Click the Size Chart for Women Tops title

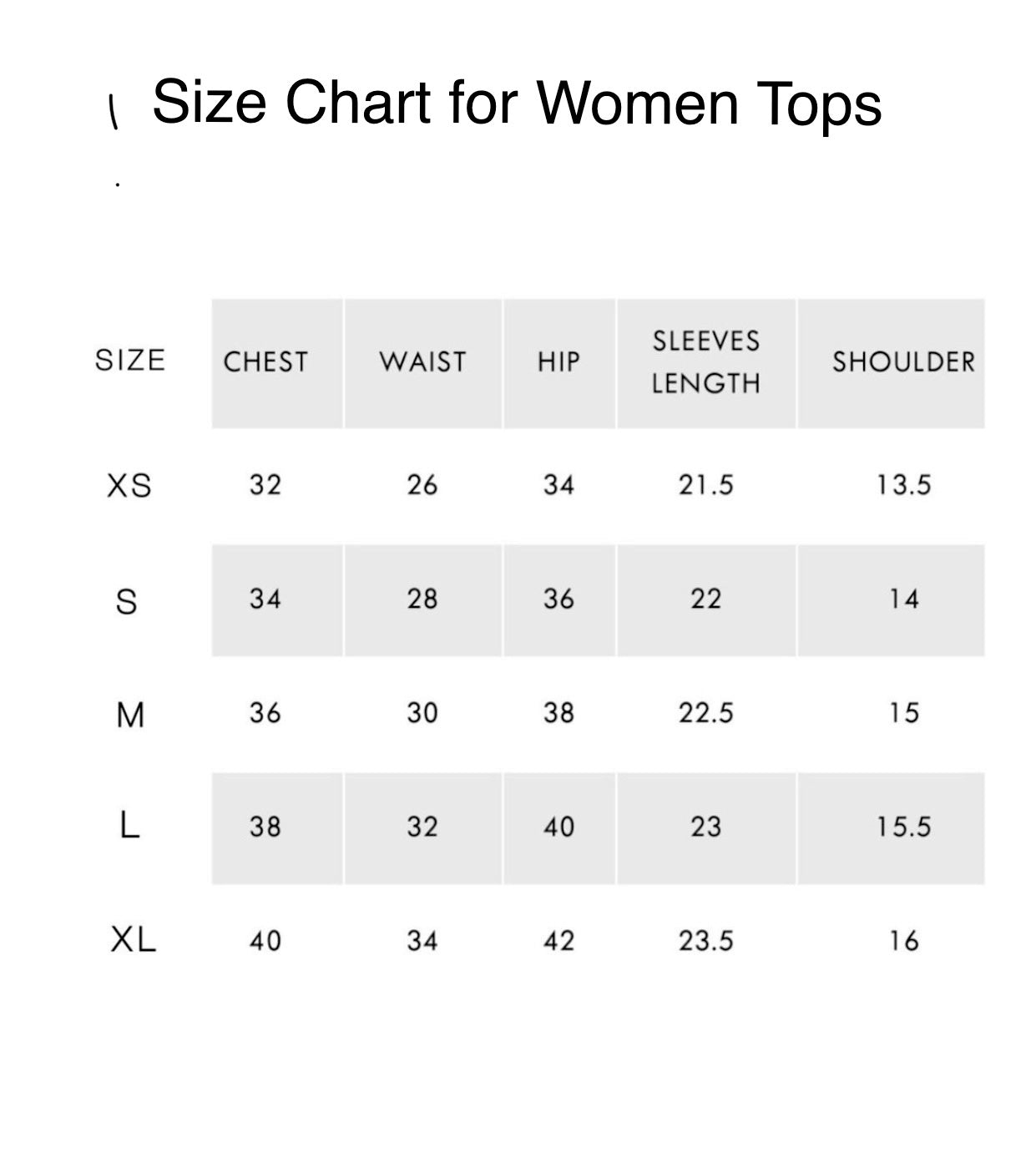click(516, 103)
